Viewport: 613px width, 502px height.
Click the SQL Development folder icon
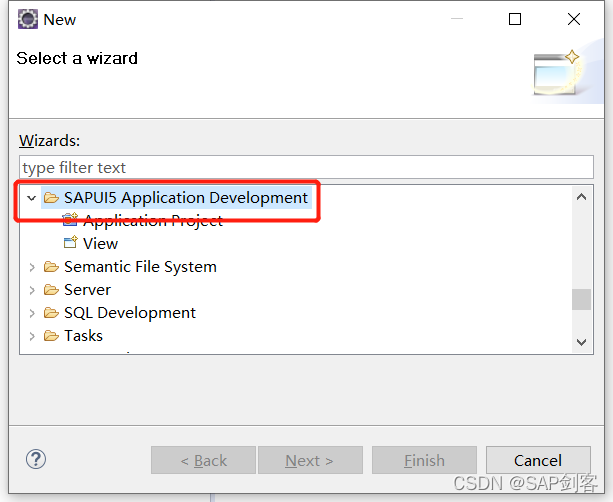(51, 313)
